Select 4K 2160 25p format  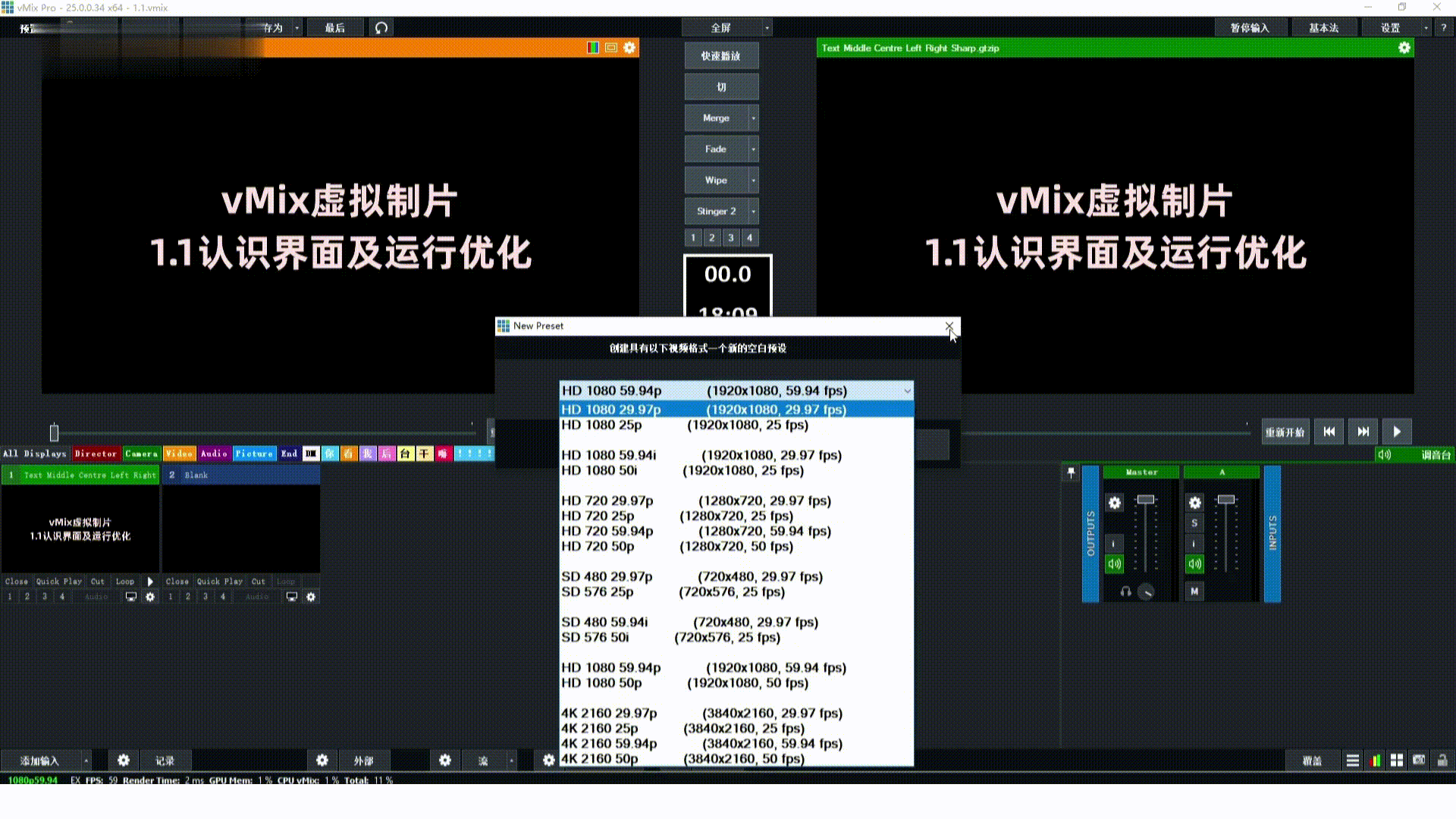(x=736, y=728)
